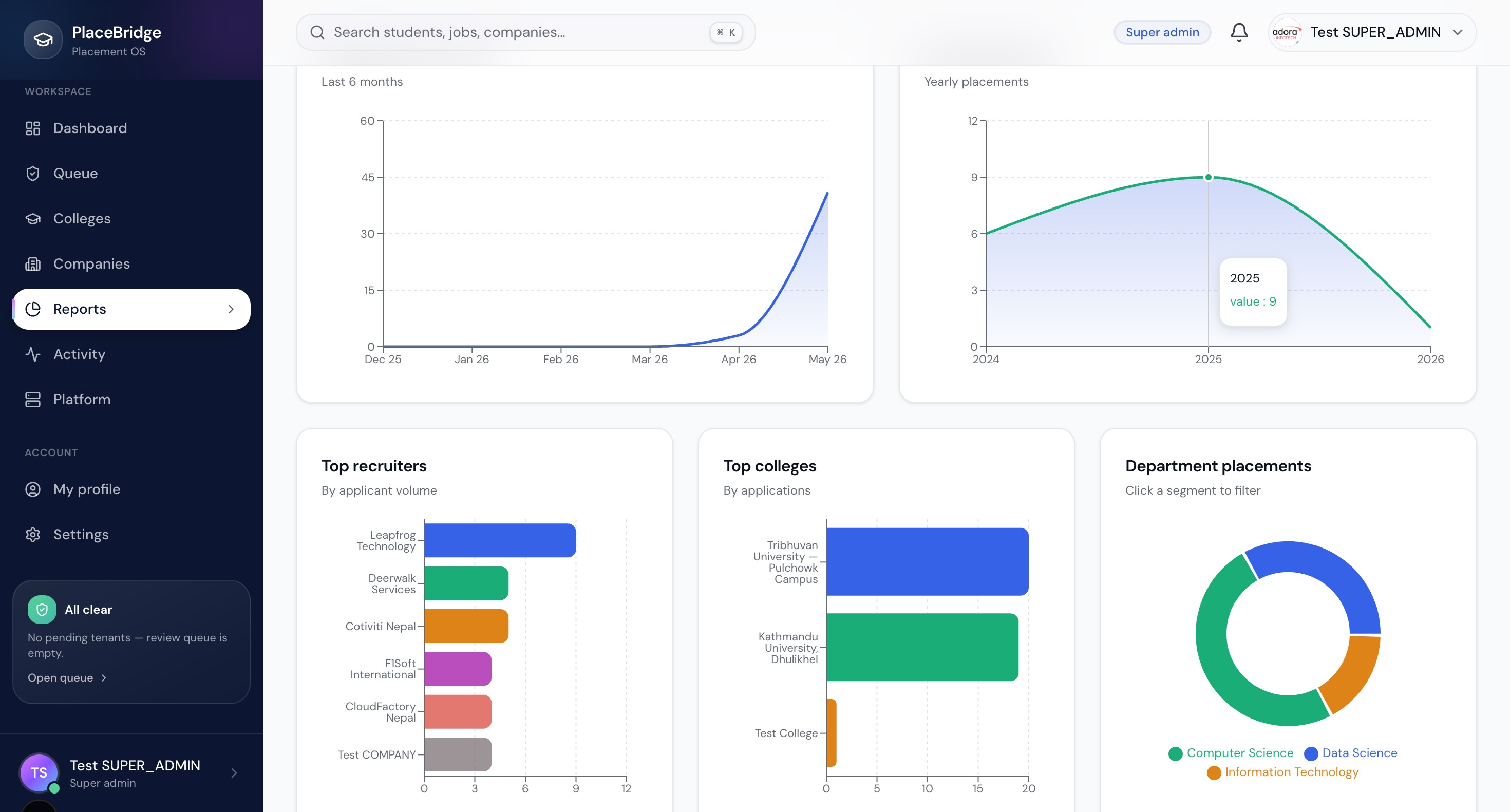The width and height of the screenshot is (1510, 812).
Task: Click the 'Department placements' heading
Action: [x=1218, y=466]
